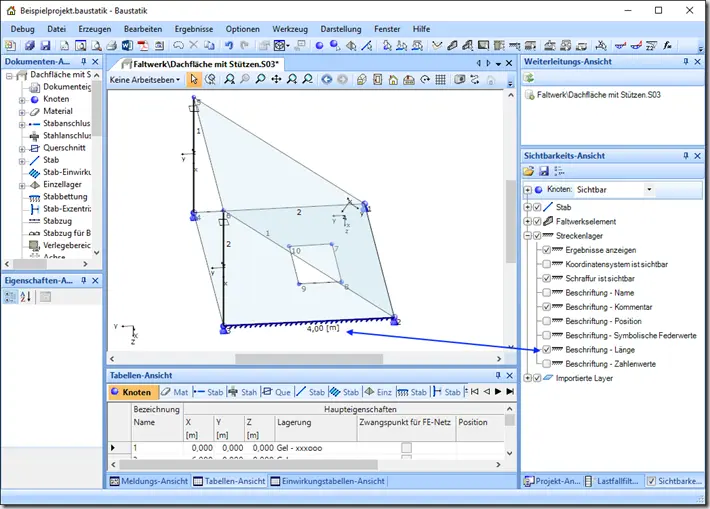Open the Lastfallfilt... panel tab
The image size is (710, 509).
(x=612, y=481)
